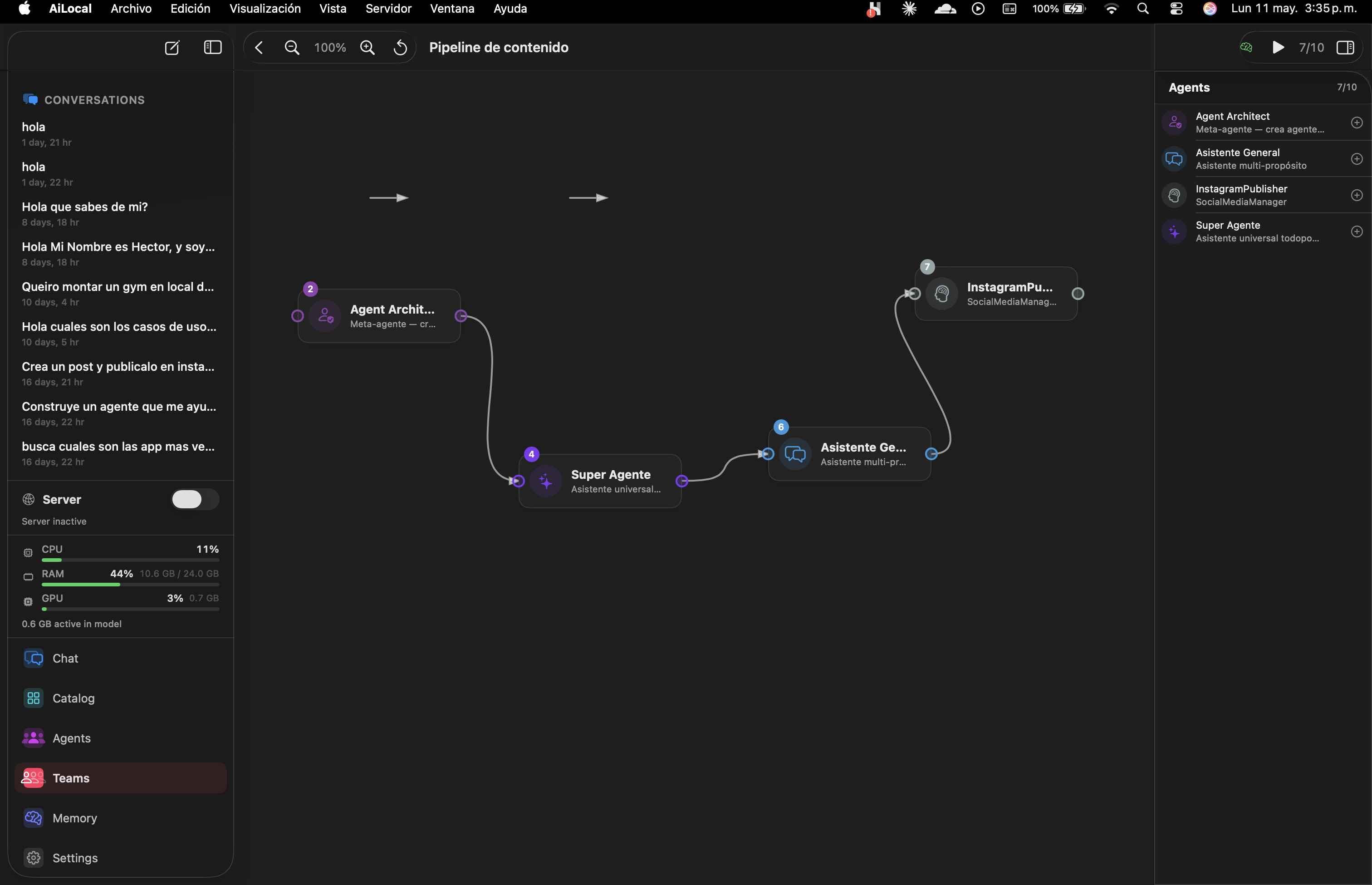
Task: Click the output port of Asistente General node
Action: coord(931,454)
